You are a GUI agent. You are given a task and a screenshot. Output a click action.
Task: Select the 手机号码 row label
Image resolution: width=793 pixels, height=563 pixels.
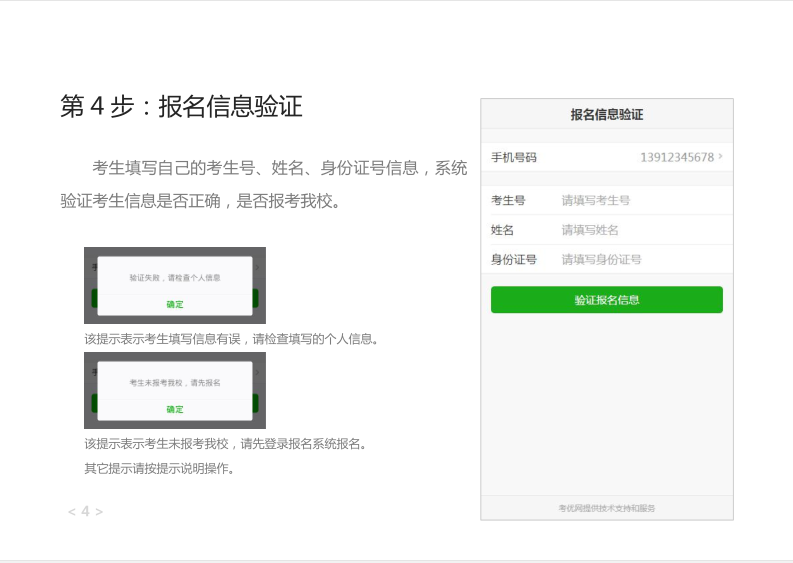point(514,157)
